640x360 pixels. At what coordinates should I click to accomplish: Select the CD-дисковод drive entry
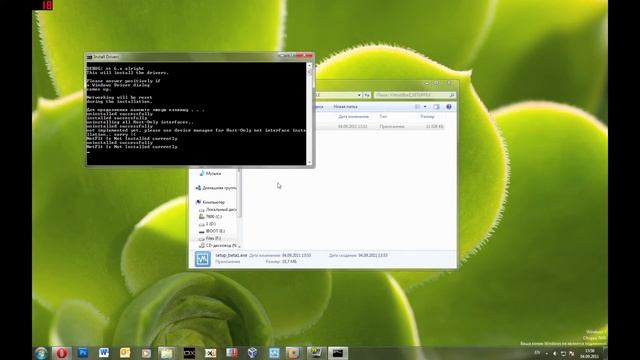point(218,245)
